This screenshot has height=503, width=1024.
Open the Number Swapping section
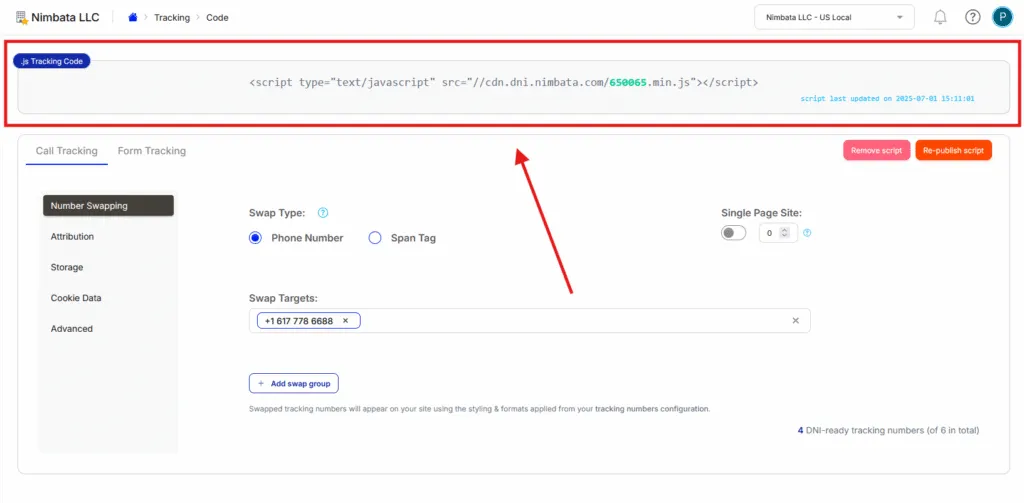108,206
